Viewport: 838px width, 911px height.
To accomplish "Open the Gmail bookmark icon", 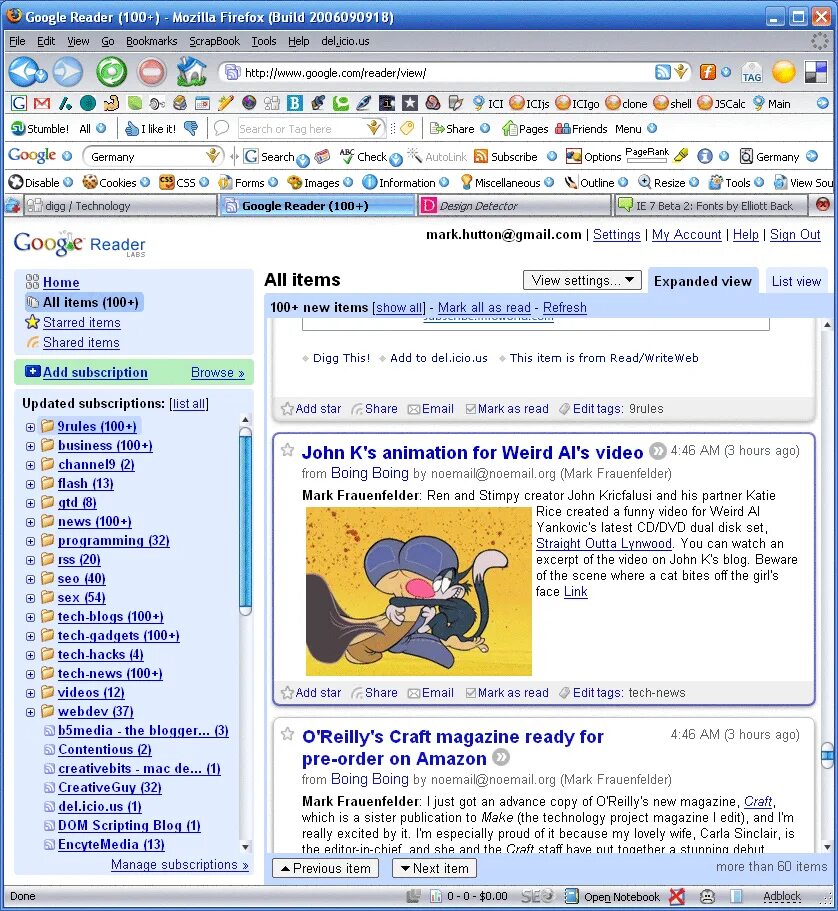I will click(x=41, y=103).
